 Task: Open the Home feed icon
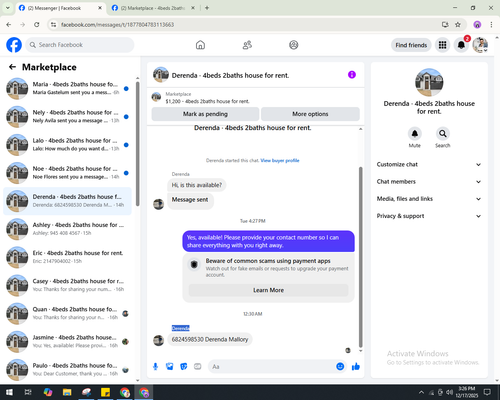[x=200, y=45]
